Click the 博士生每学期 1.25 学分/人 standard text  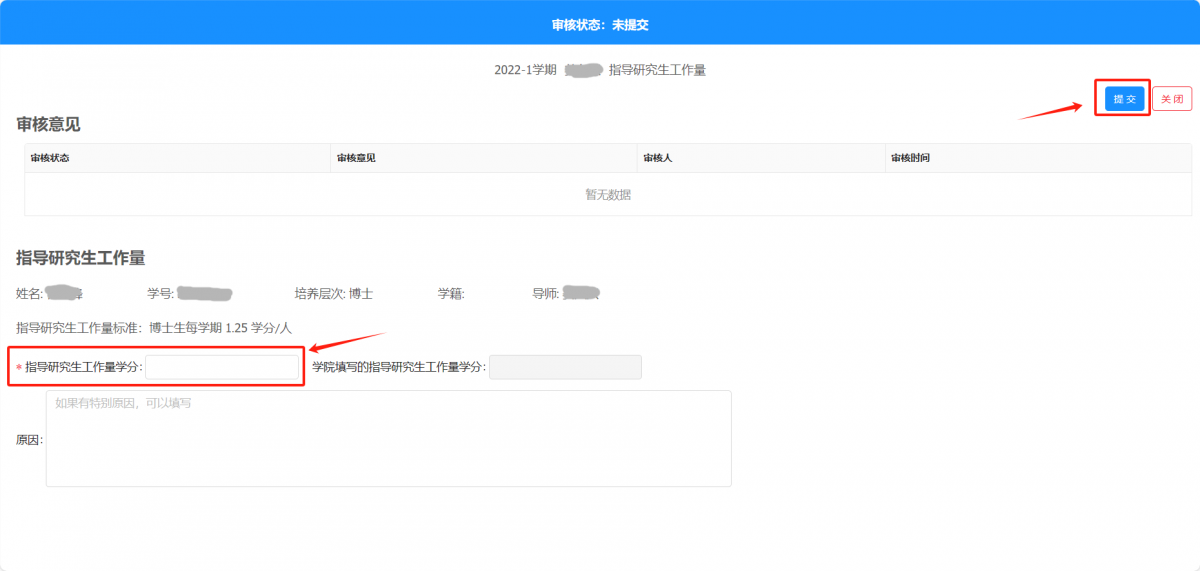220,328
